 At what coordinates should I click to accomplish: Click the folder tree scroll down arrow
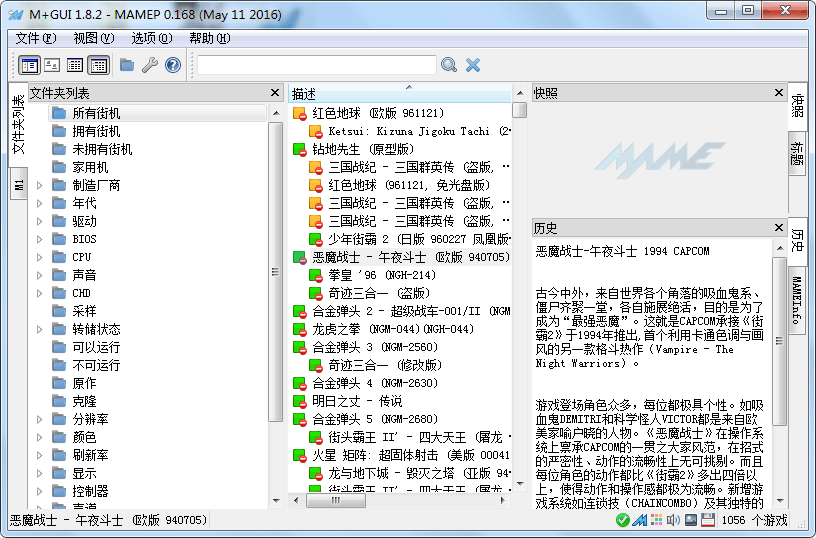276,501
